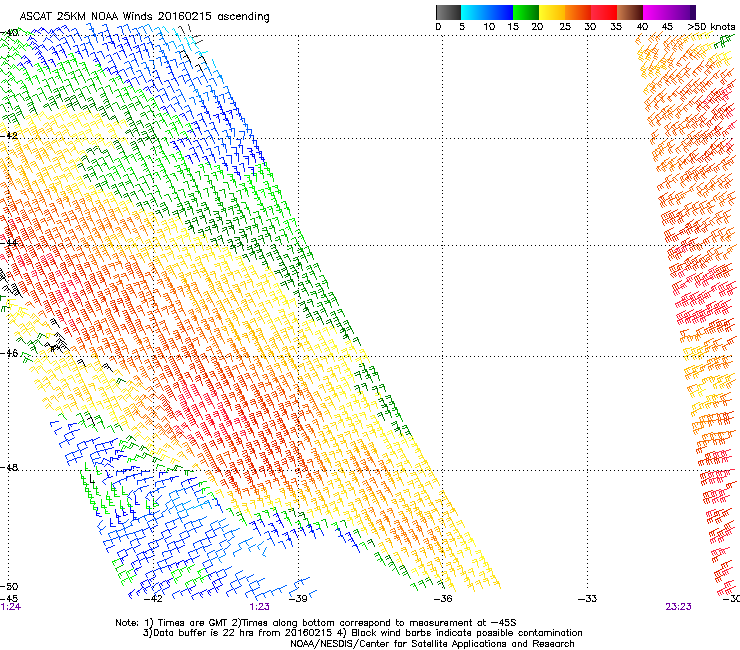Click the 'NOAA/NESDIS/Center for Satellite Applications and Research' credit

click(432, 644)
